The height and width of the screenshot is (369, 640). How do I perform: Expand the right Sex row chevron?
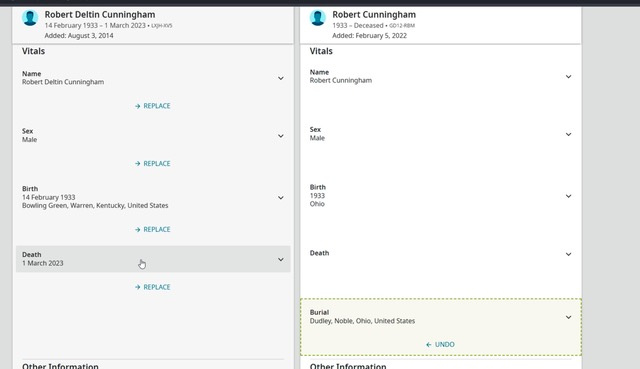point(568,134)
